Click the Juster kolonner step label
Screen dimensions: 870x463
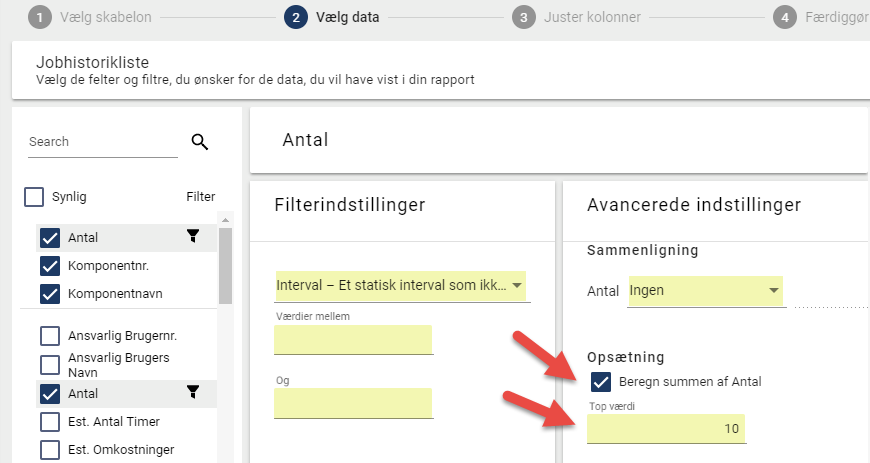[592, 17]
